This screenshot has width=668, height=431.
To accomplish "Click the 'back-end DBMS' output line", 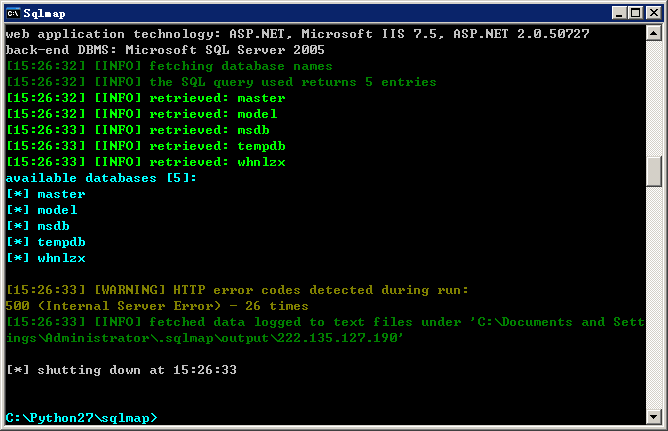I will pos(165,50).
